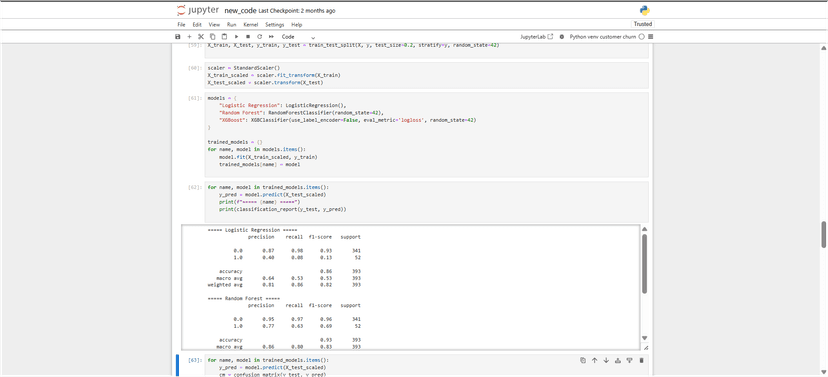This screenshot has width=828, height=377.
Task: Click inside the classification_report code cell
Action: 426,202
